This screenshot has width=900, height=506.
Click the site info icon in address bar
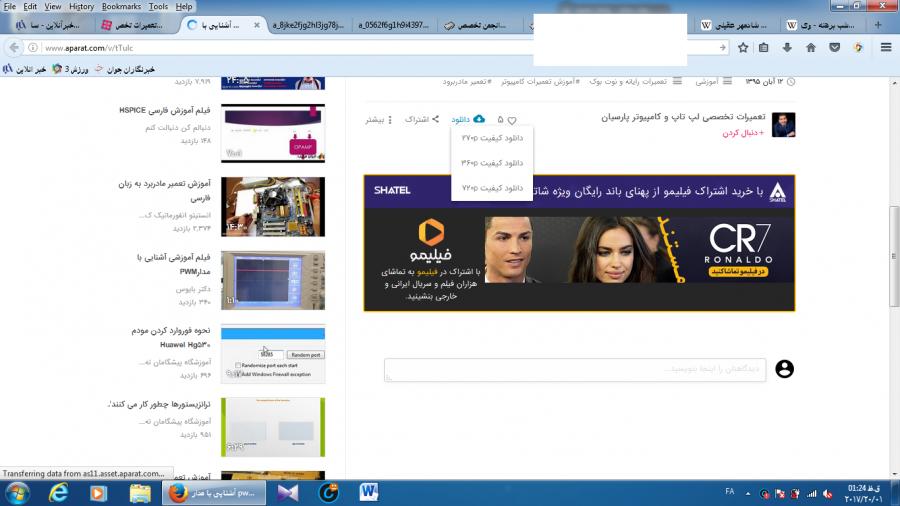click(33, 48)
